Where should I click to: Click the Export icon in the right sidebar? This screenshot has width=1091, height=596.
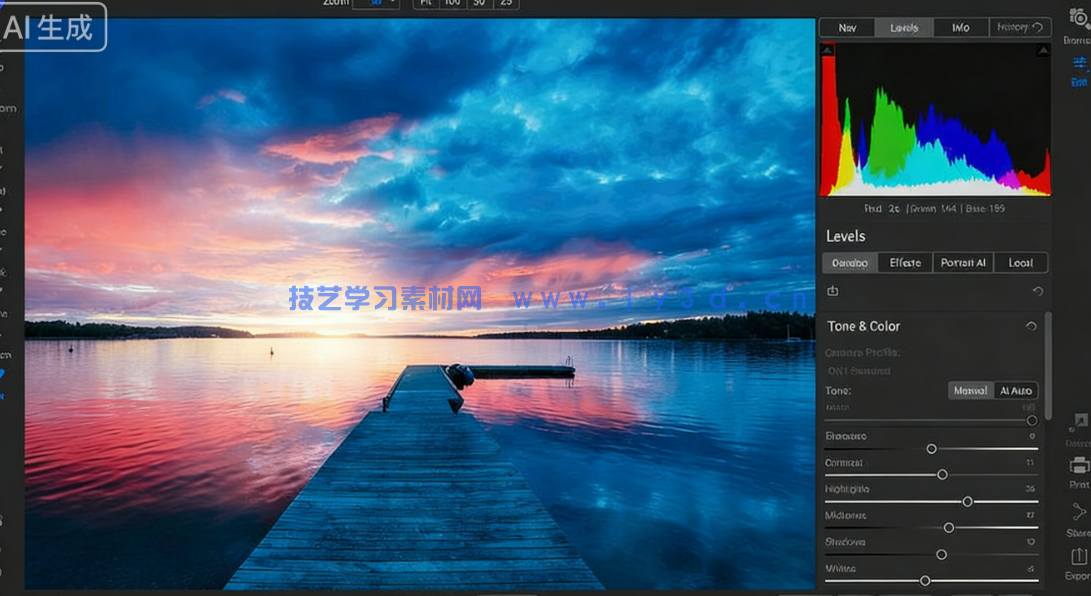[x=1077, y=555]
